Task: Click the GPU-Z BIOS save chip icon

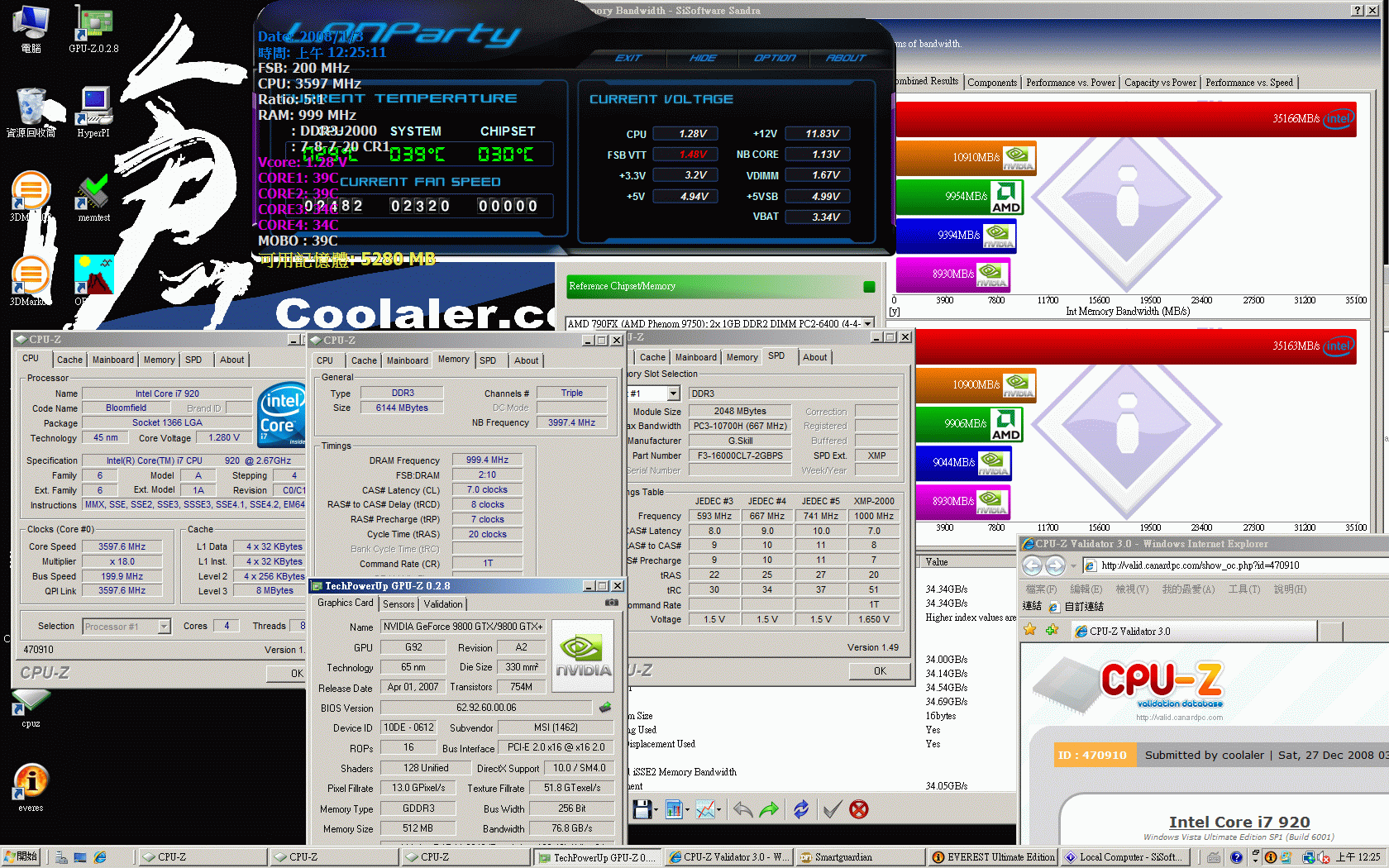Action: pos(605,708)
